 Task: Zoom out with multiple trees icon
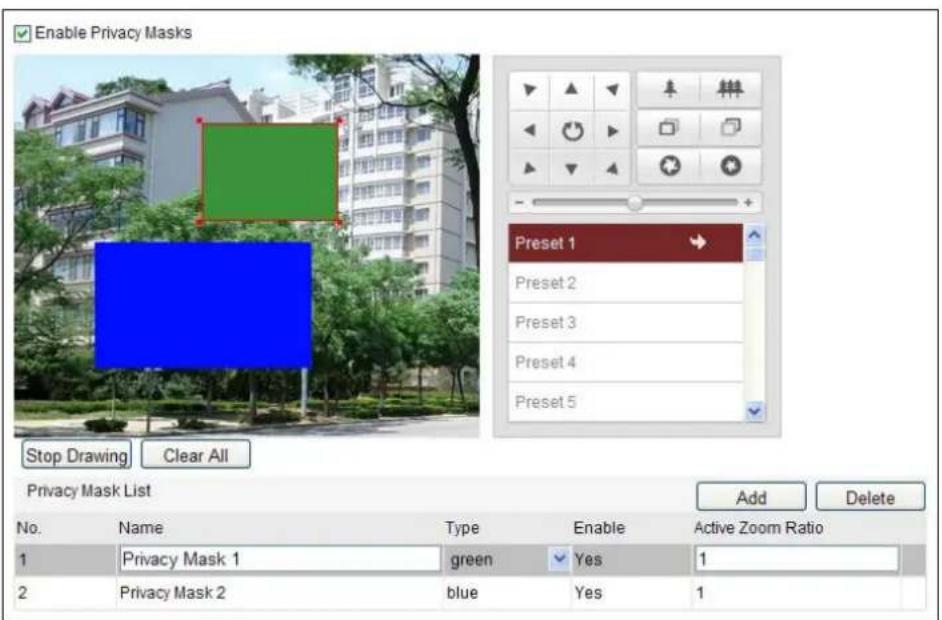[x=731, y=89]
